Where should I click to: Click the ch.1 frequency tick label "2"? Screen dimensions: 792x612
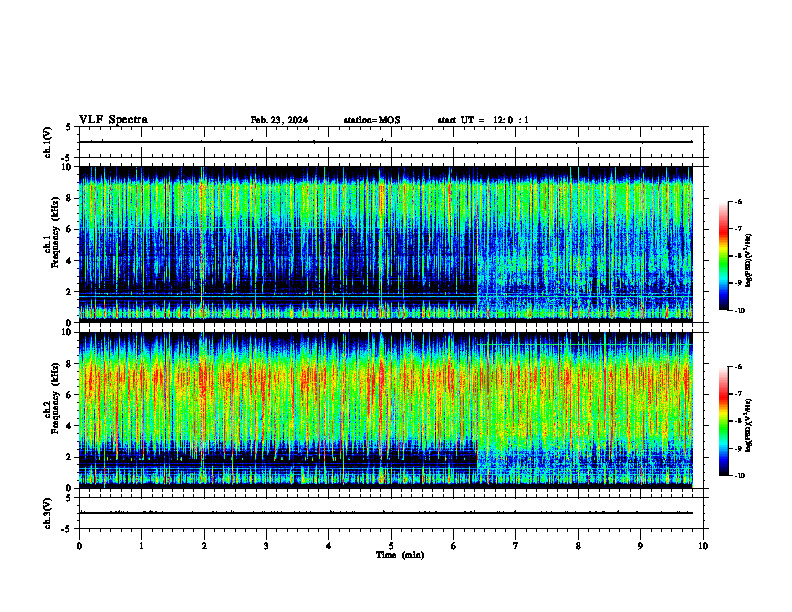(x=69, y=292)
